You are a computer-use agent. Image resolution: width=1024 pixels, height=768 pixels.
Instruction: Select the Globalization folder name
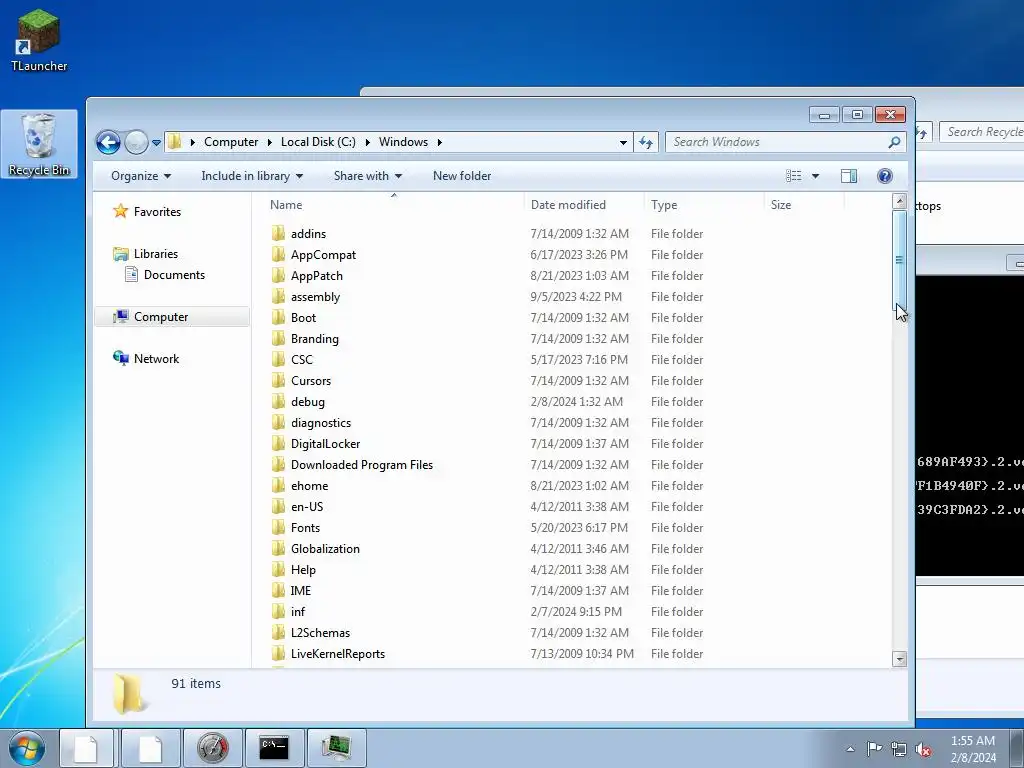pyautogui.click(x=325, y=549)
